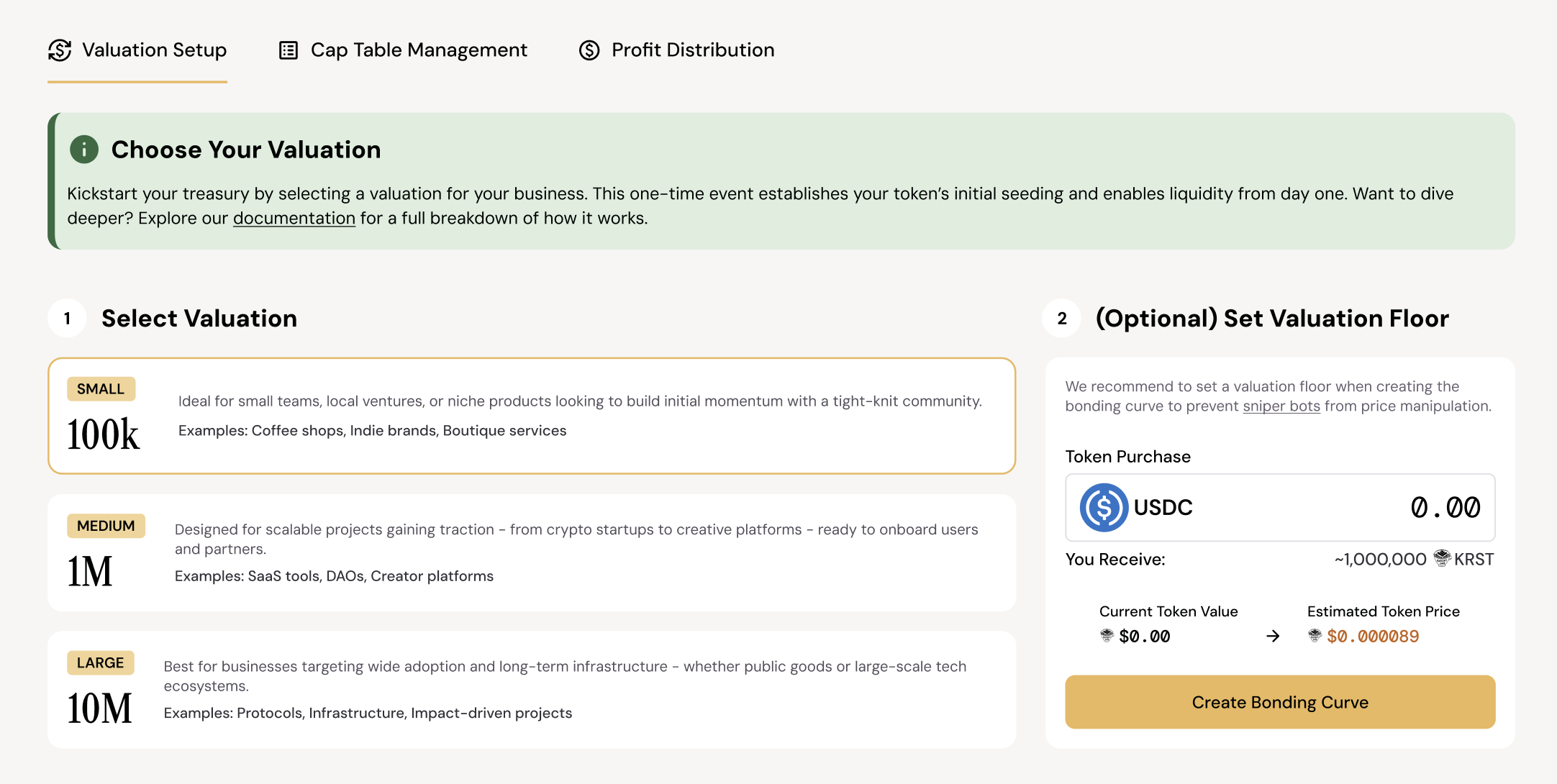Click the LARGE badge label
1557x784 pixels.
click(x=101, y=662)
